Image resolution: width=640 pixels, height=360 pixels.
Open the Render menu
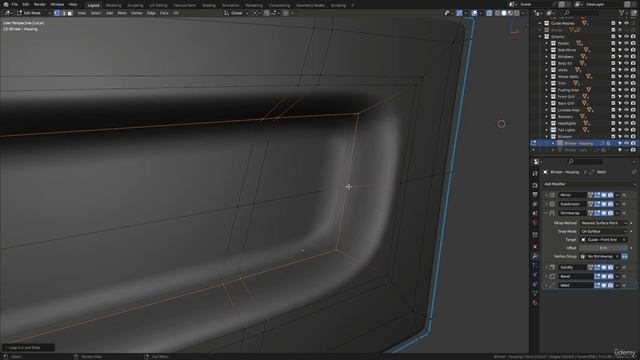tap(40, 4)
